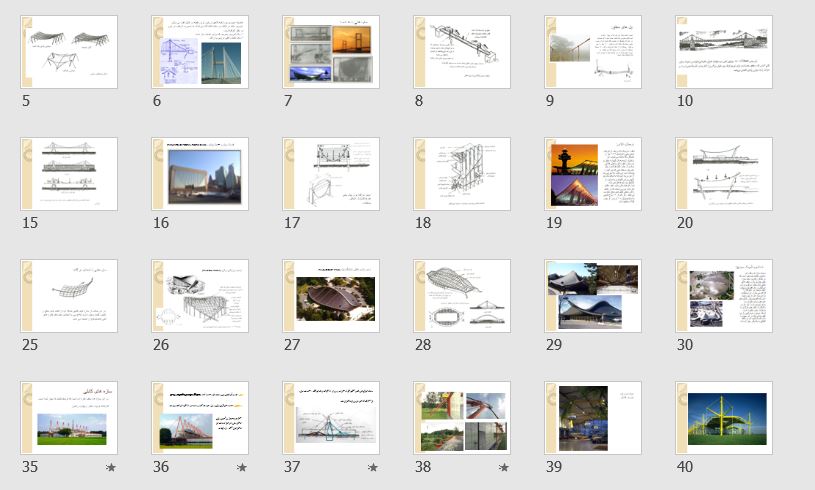Select slide 9 thumbnail with foggy bridge photo
The image size is (815, 490).
coord(593,52)
